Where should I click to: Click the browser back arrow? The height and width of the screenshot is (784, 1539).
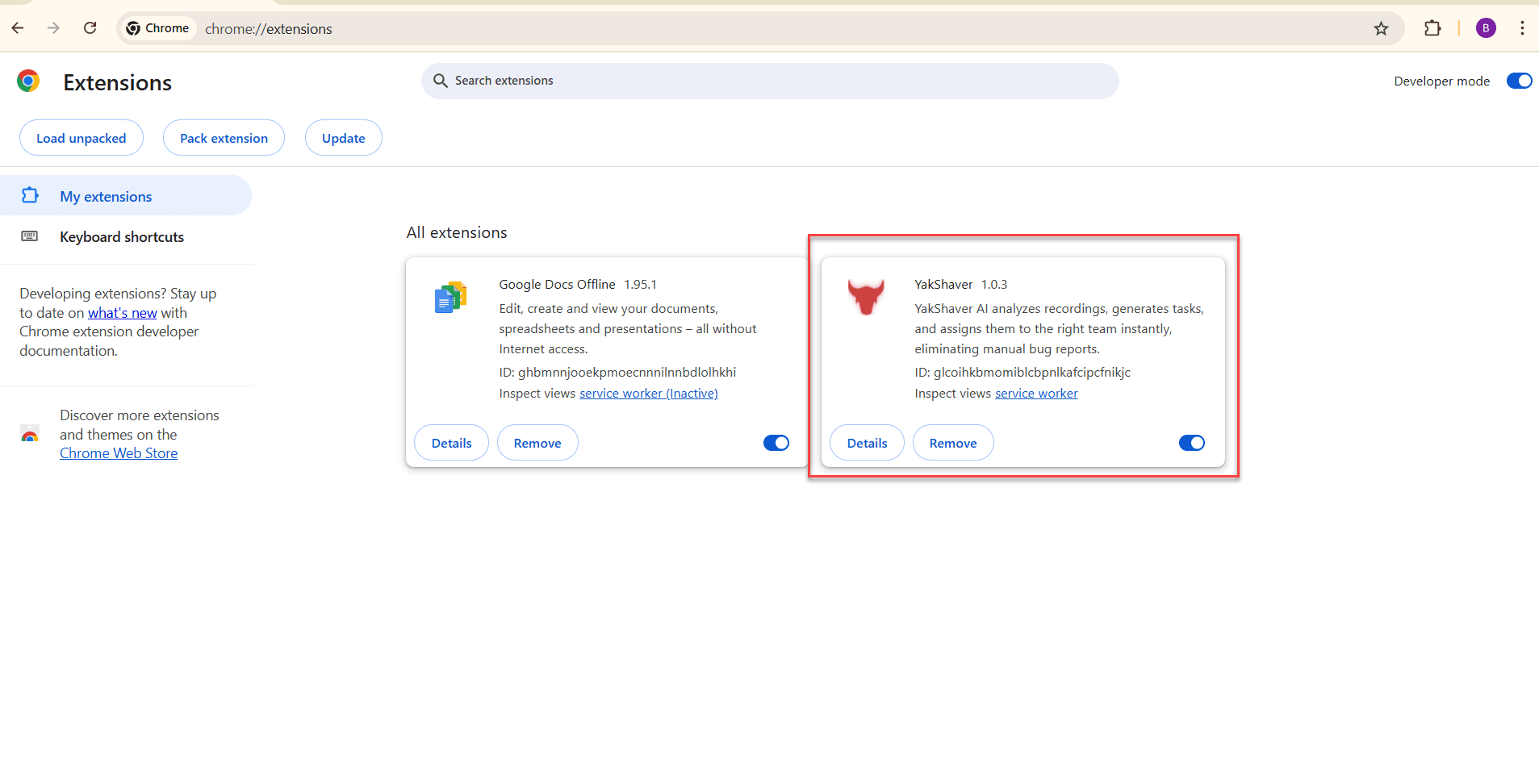pos(18,28)
